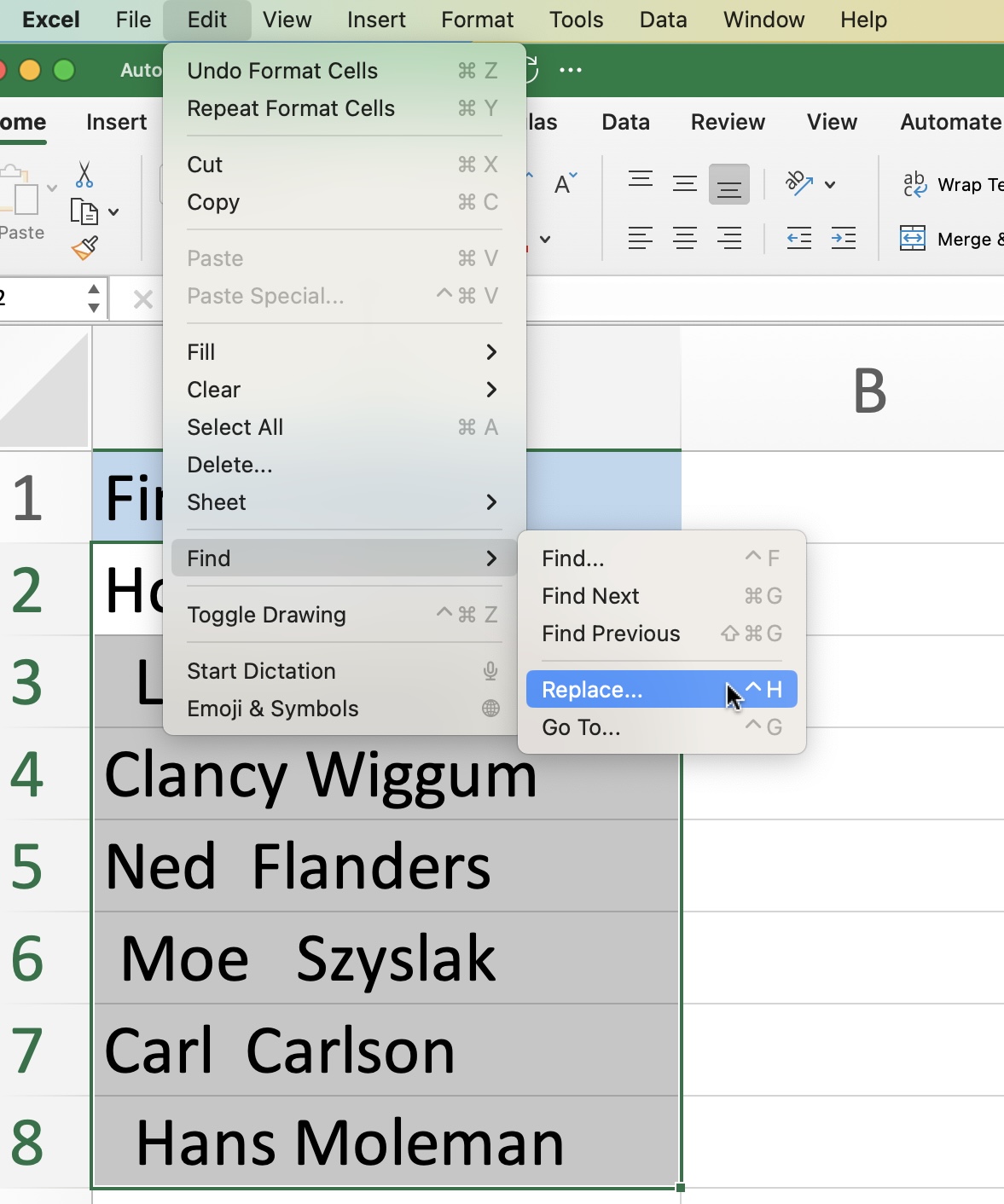1004x1204 pixels.
Task: Open the font color dropdown arrow
Action: [545, 239]
